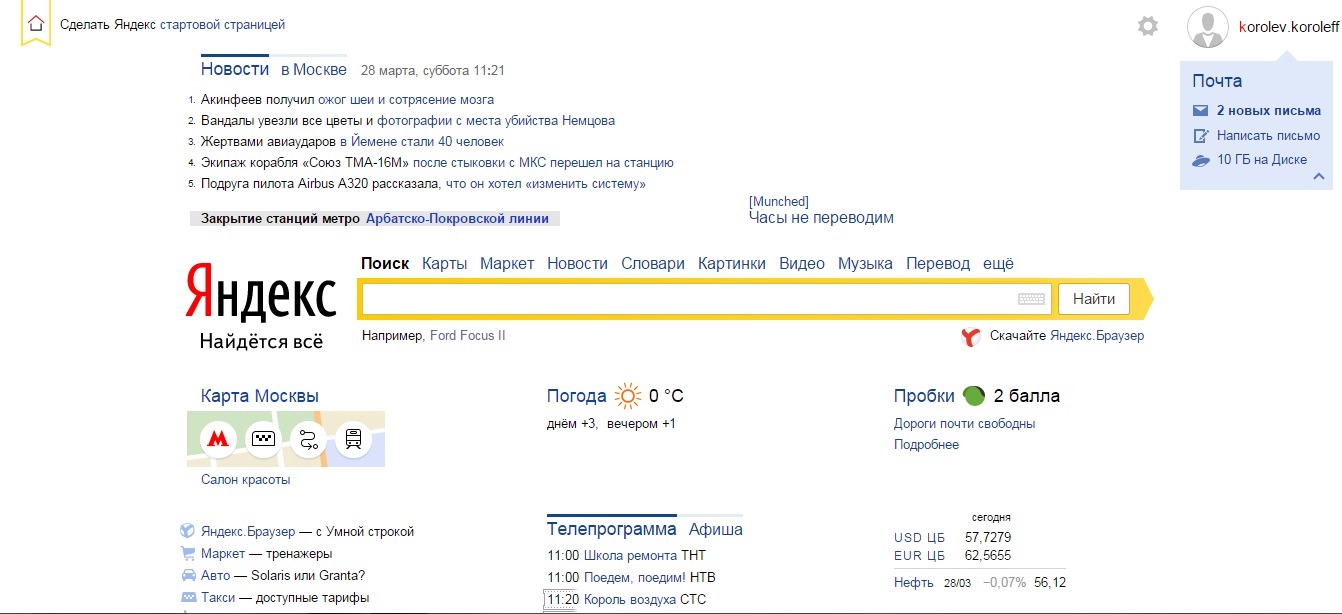Click the bus transport icon on the map

(353, 439)
